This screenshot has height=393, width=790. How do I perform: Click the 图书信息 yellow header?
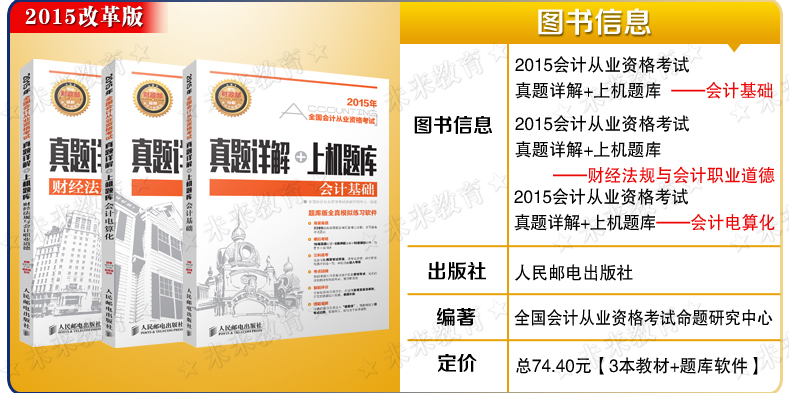coord(593,22)
